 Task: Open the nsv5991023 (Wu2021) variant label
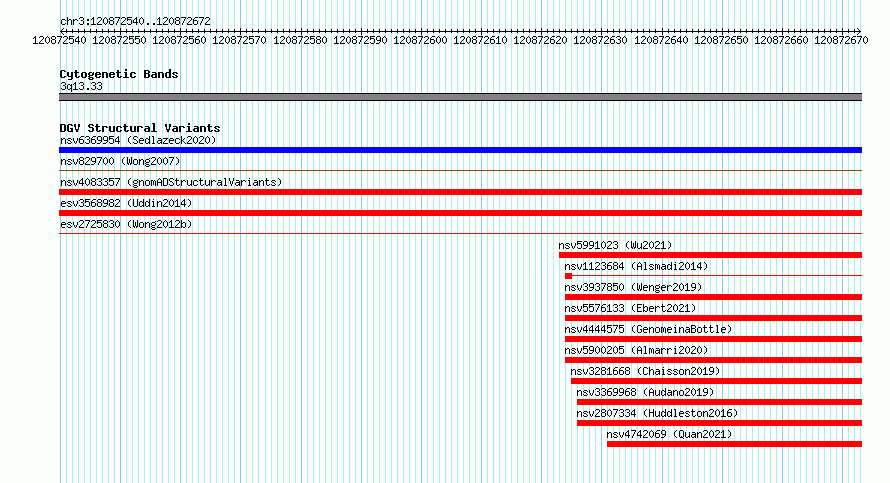click(615, 245)
